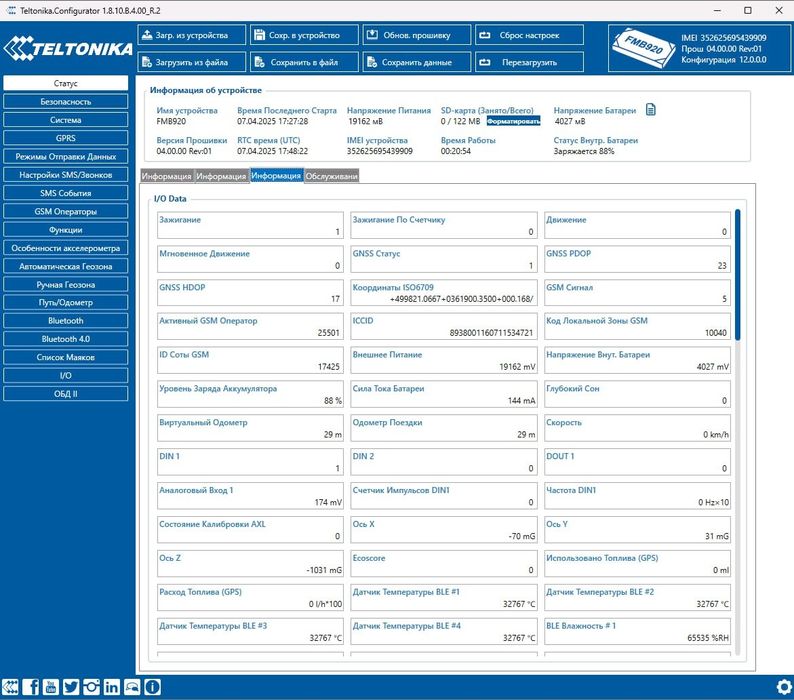Click the GNSS PDOP field showing 23

click(637, 259)
